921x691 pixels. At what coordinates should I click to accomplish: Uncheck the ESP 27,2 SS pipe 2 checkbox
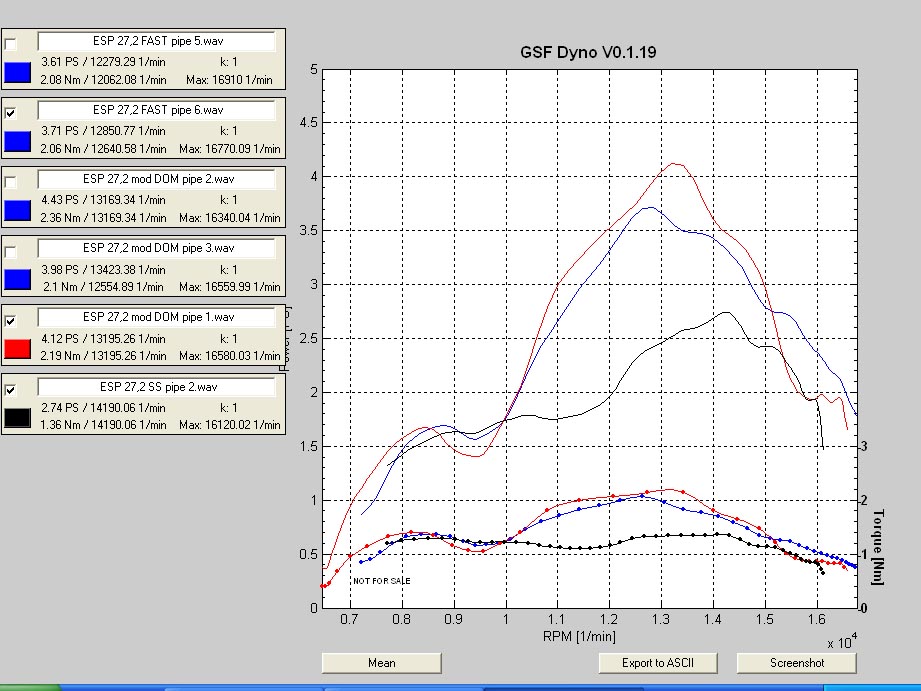click(11, 390)
